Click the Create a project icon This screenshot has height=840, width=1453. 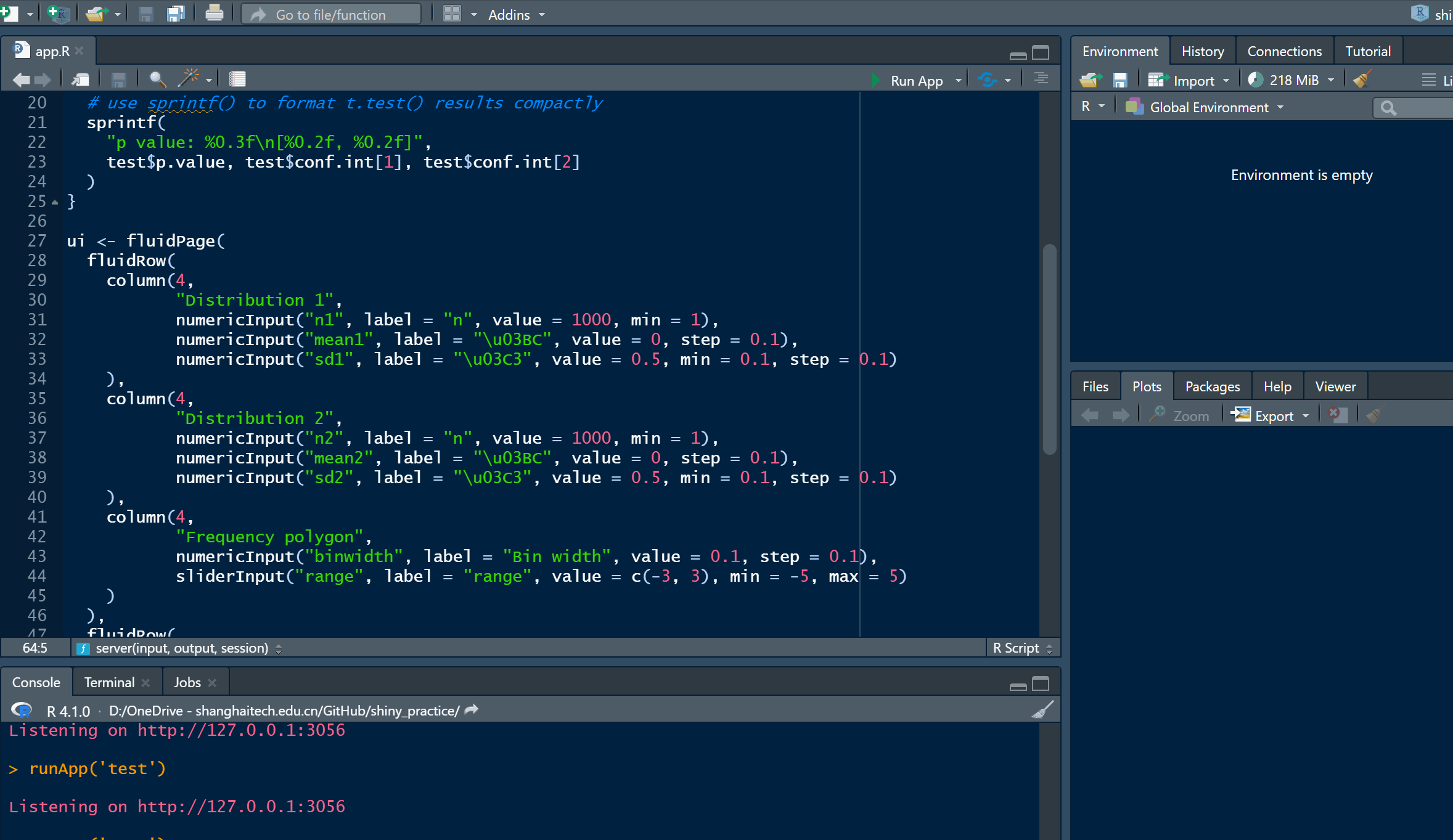click(58, 14)
